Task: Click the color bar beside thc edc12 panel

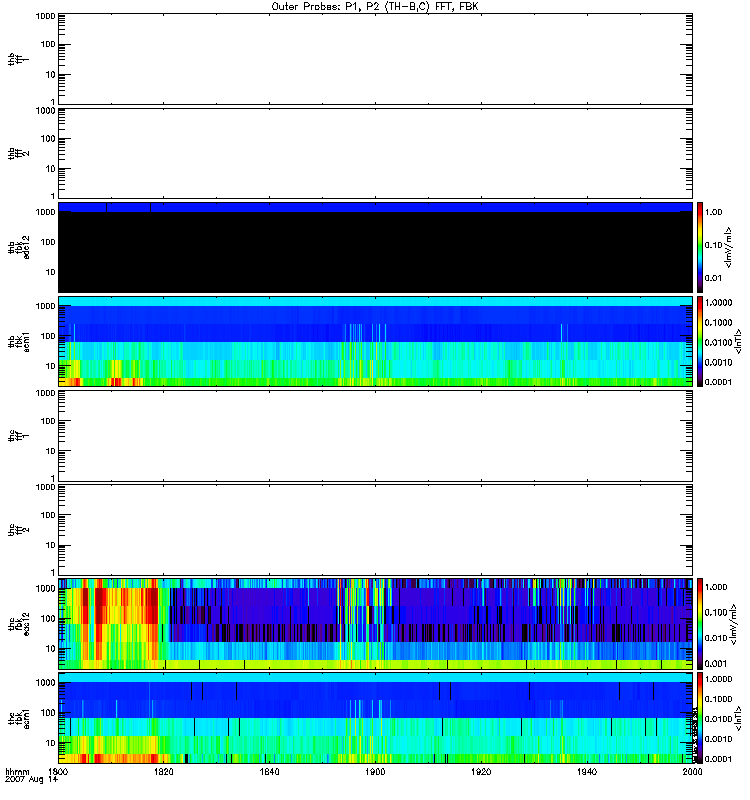Action: pyautogui.click(x=701, y=623)
